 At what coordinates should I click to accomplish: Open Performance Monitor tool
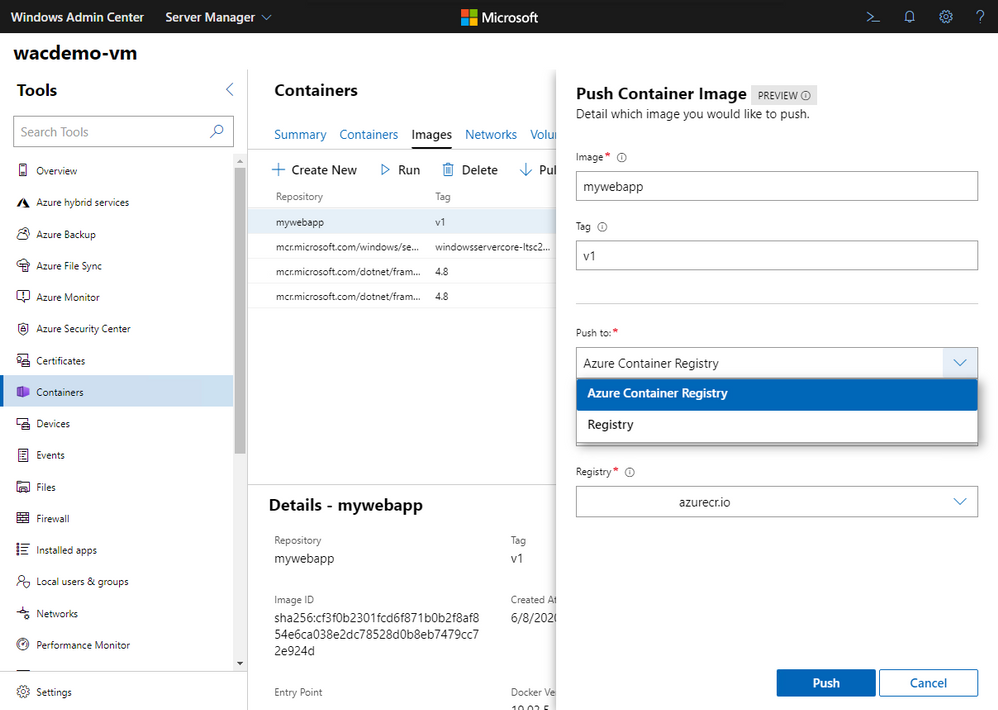[x=83, y=645]
